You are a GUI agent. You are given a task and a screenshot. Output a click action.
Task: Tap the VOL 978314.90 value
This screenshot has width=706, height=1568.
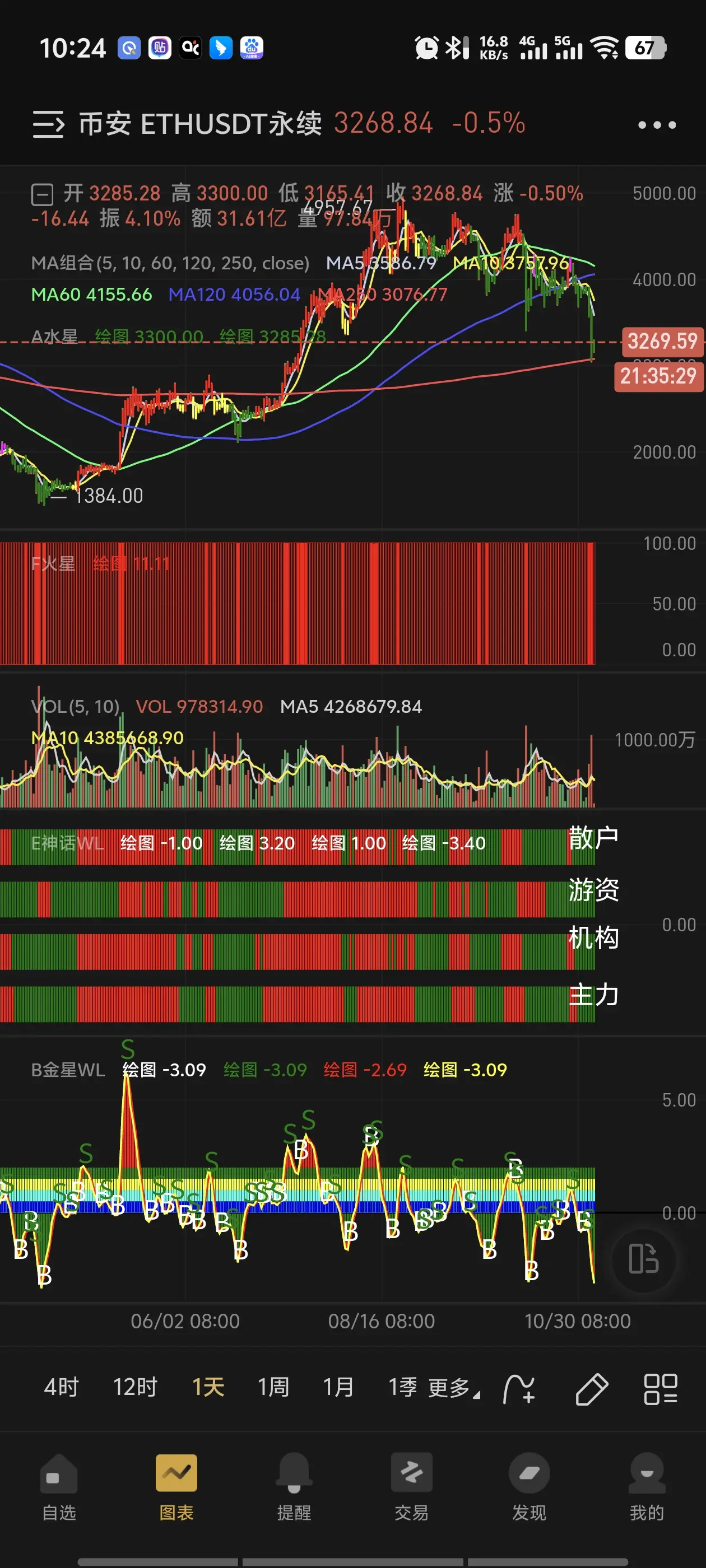pyautogui.click(x=199, y=707)
